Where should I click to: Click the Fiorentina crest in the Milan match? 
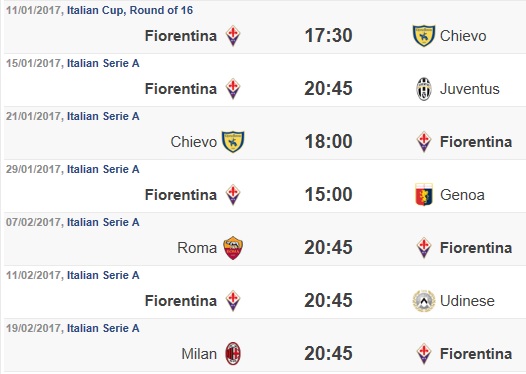tap(424, 354)
